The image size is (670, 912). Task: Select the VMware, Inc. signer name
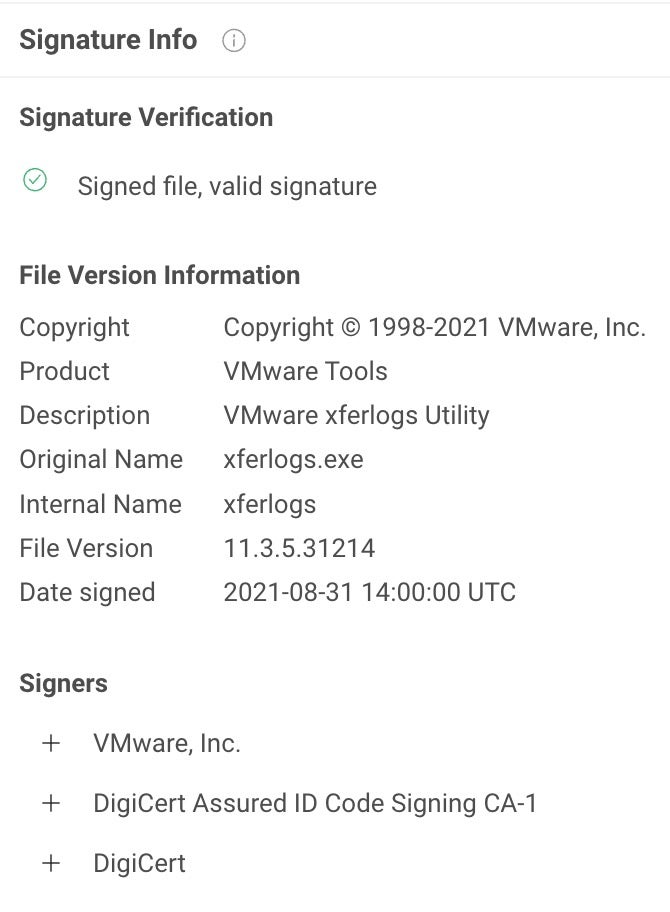click(x=167, y=743)
